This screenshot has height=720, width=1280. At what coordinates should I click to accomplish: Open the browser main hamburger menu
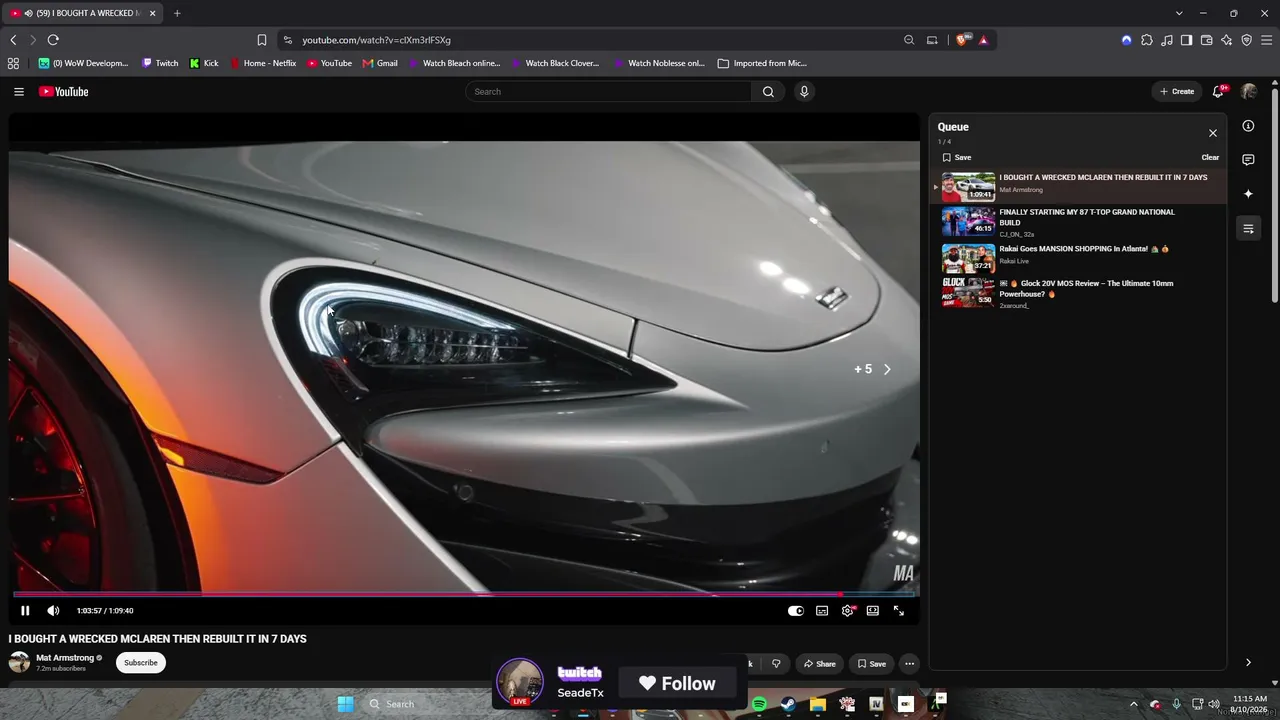point(1266,40)
